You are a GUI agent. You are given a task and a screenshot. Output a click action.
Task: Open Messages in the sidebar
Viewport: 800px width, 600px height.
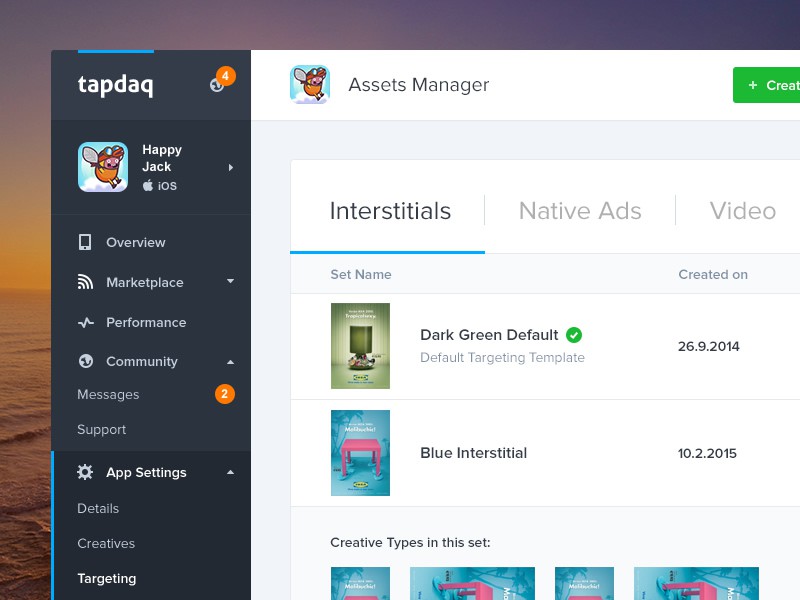pos(108,394)
